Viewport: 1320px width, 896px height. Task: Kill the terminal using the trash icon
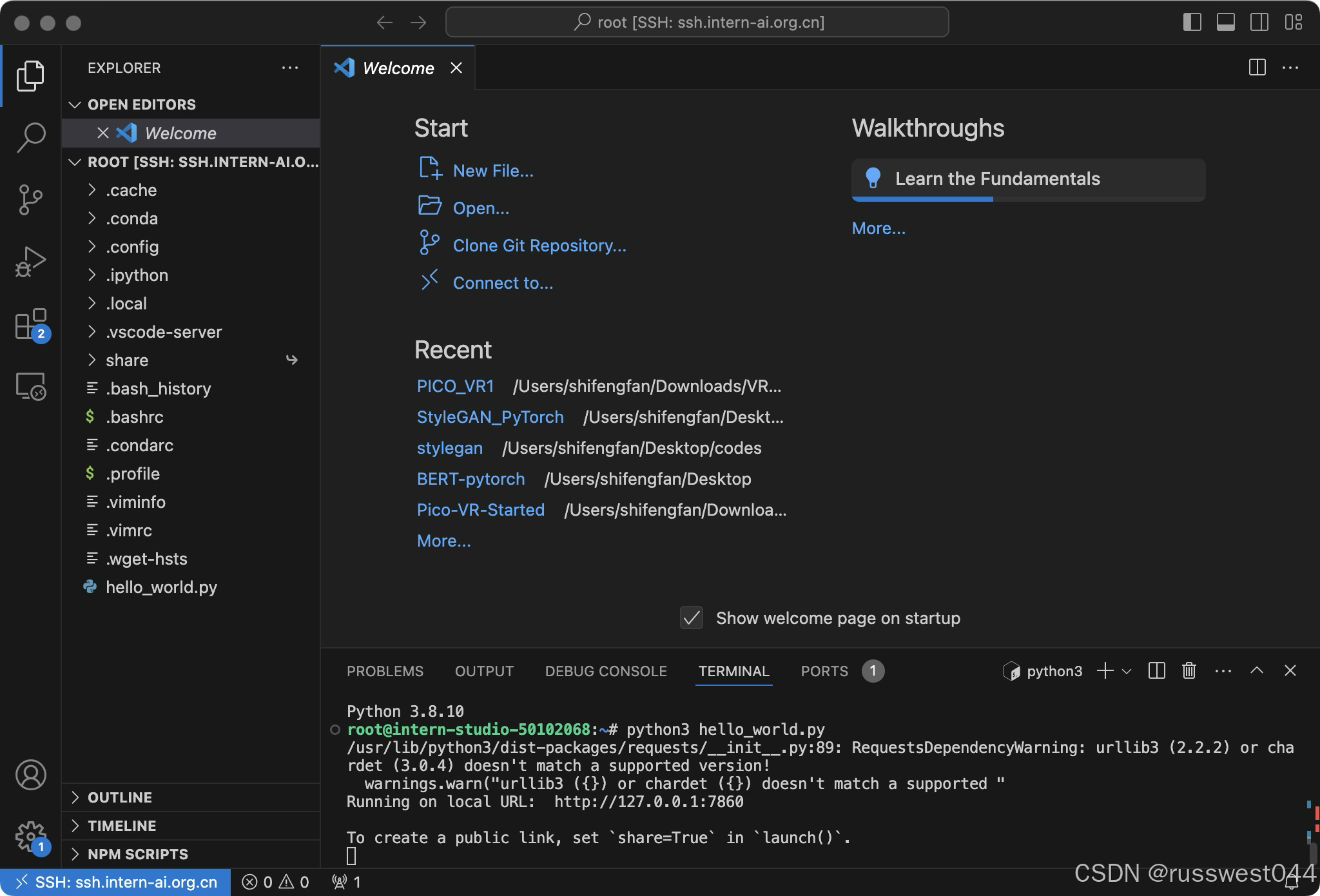coord(1188,671)
